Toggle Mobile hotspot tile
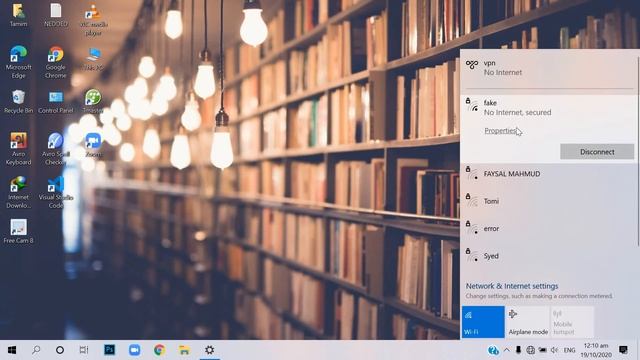This screenshot has height=360, width=640. [x=572, y=322]
